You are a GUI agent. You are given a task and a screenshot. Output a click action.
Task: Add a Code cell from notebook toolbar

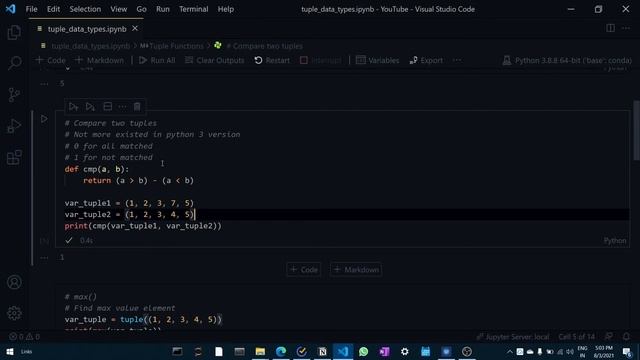pos(51,60)
